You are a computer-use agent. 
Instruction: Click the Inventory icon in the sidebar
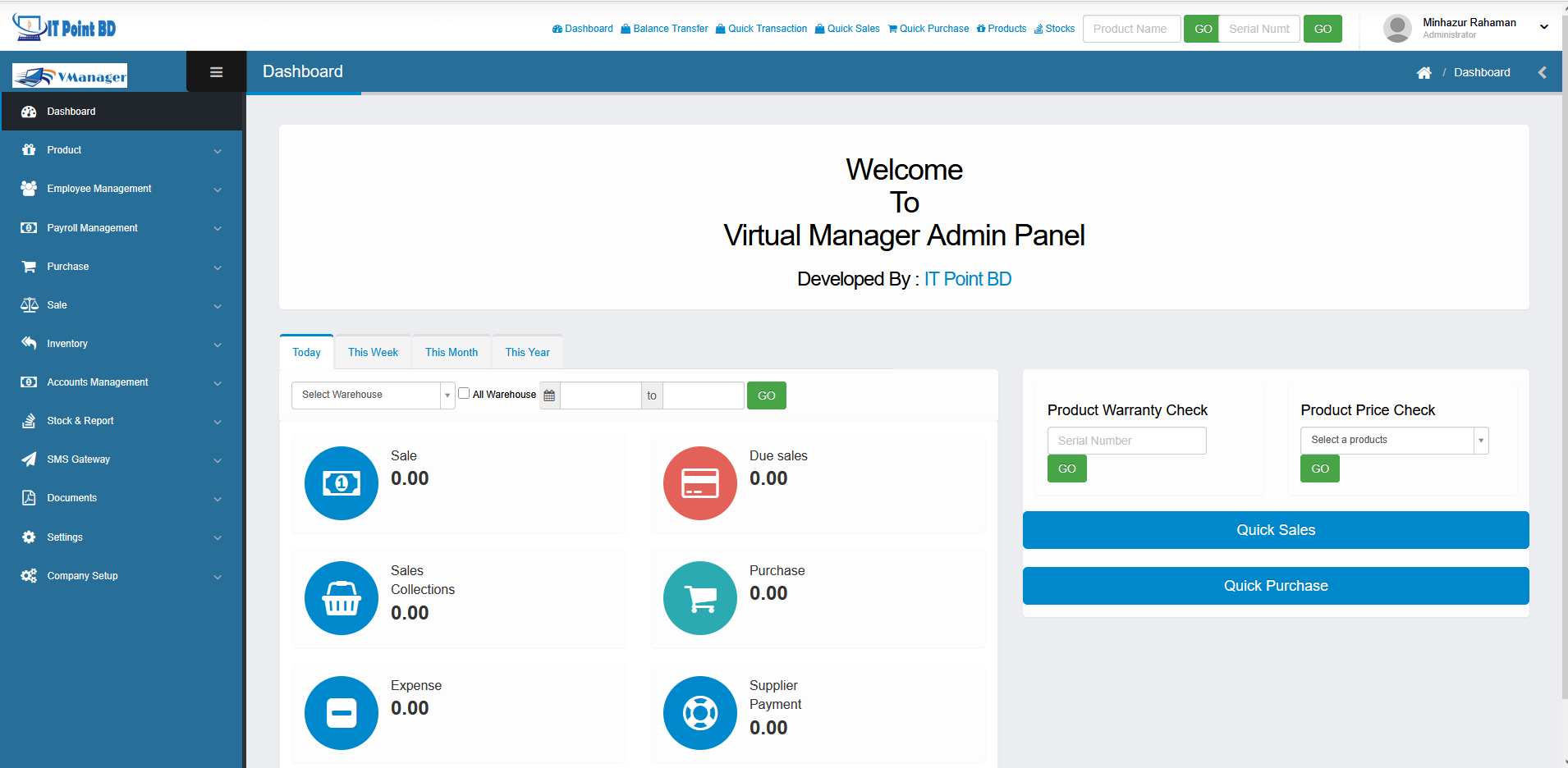click(x=29, y=343)
